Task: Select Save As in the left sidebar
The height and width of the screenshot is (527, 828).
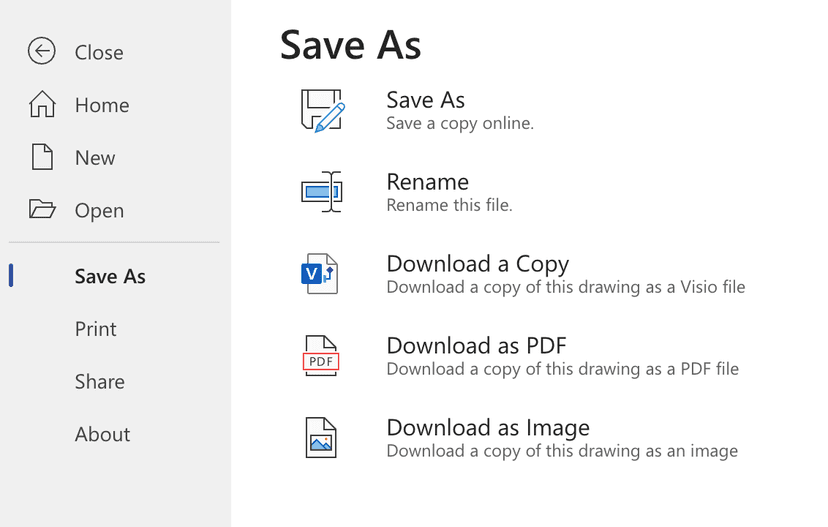Action: [x=110, y=276]
